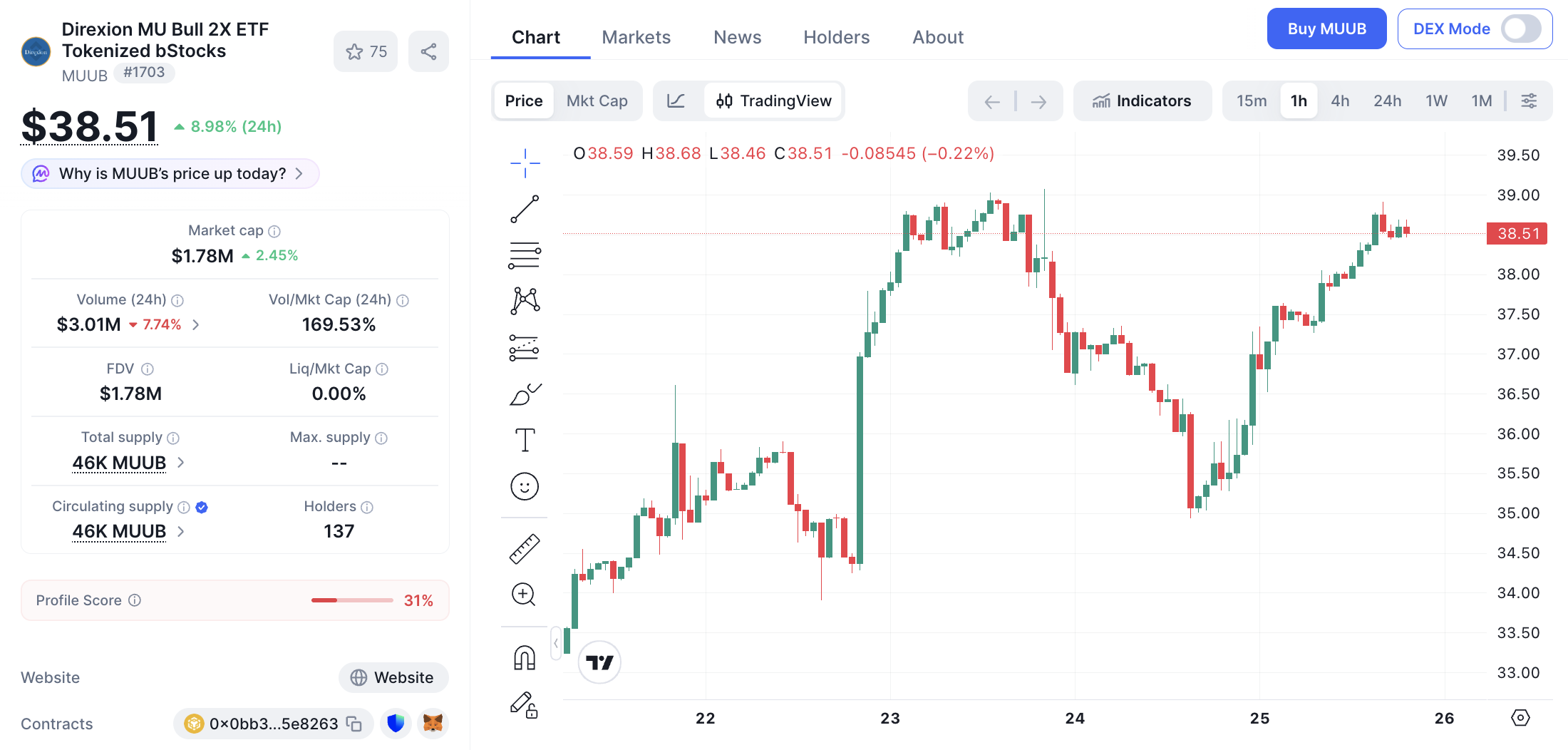This screenshot has width=1568, height=750.
Task: Expand the Volume (24h) details arrow
Action: coord(196,324)
